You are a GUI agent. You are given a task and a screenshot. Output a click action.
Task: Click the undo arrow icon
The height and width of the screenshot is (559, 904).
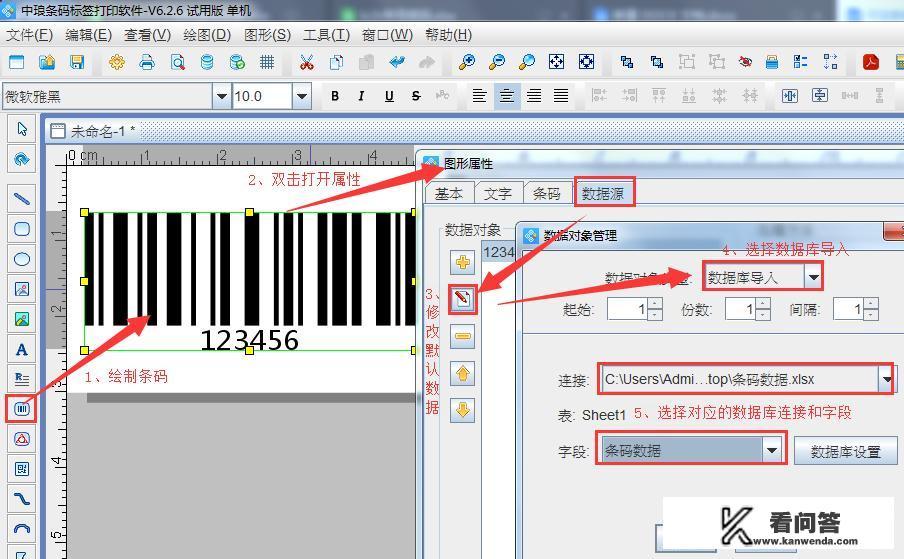[x=397, y=62]
